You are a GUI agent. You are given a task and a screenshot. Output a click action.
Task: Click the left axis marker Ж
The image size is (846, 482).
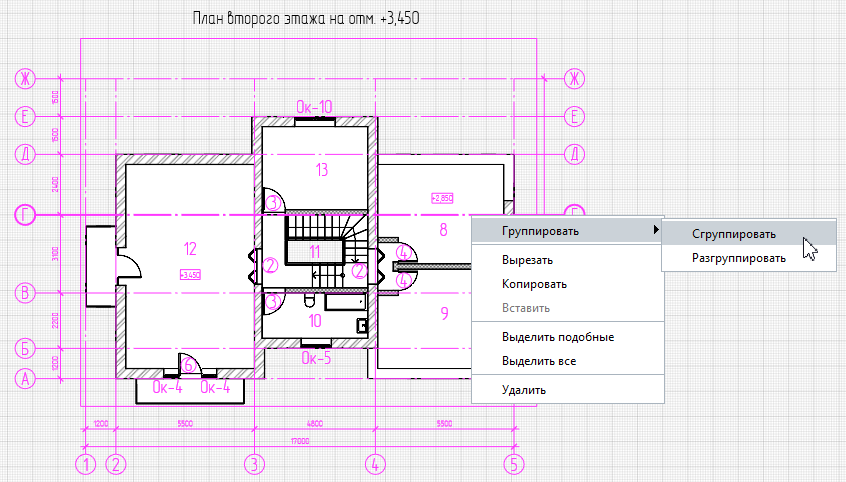point(23,78)
